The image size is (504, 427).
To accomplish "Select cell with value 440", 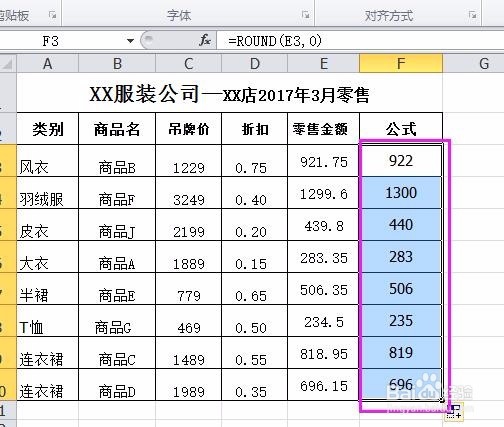I will [401, 225].
